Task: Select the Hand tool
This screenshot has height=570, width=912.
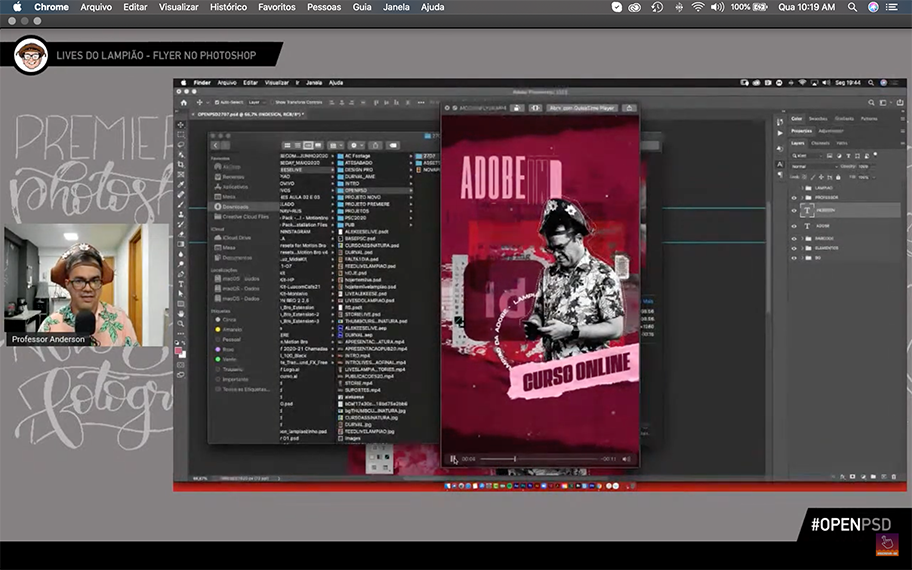Action: pyautogui.click(x=181, y=314)
